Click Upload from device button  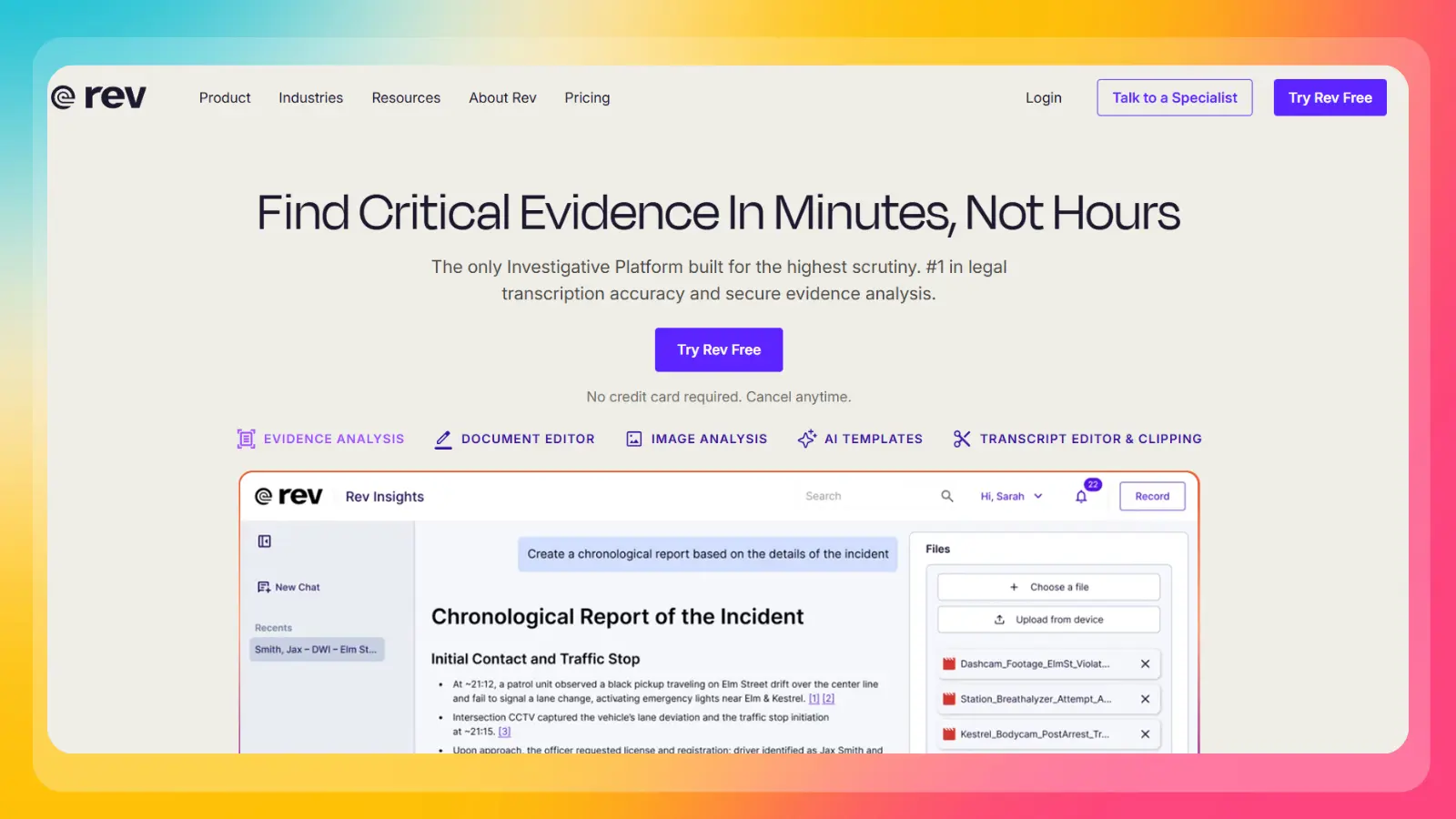pyautogui.click(x=1048, y=620)
